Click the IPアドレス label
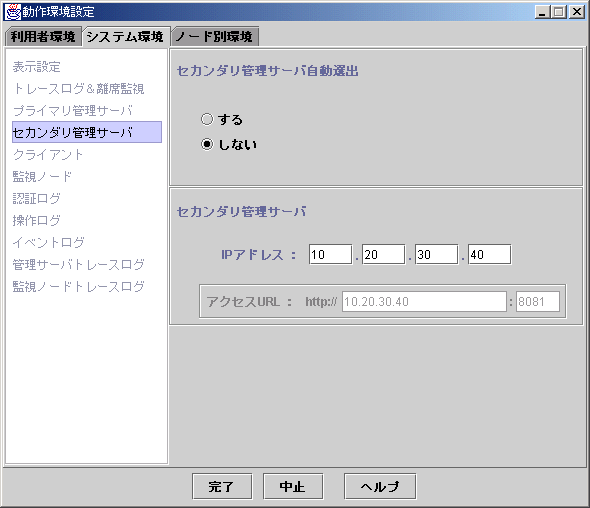Screen dimensions: 590x508 (259, 255)
